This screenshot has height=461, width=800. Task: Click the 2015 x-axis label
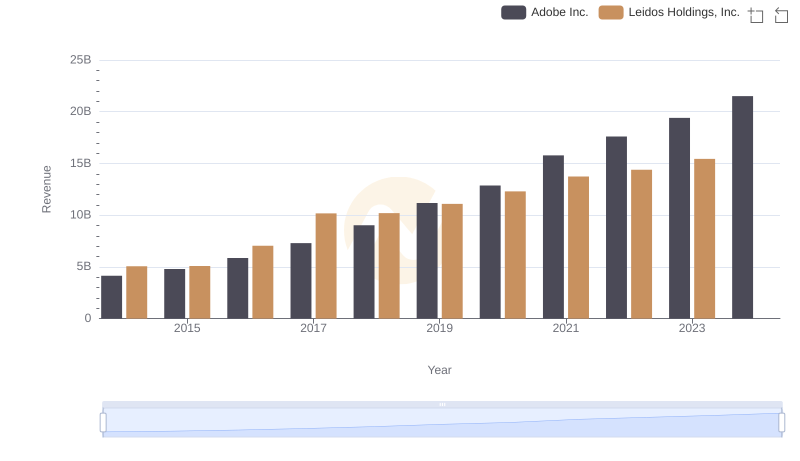187,328
